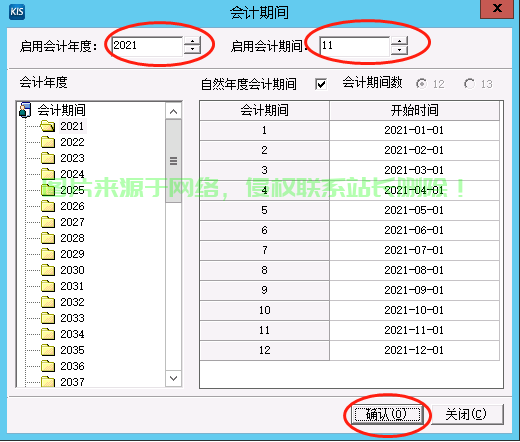The width and height of the screenshot is (520, 442).
Task: Select the 2029 folder icon
Action: tap(48, 254)
